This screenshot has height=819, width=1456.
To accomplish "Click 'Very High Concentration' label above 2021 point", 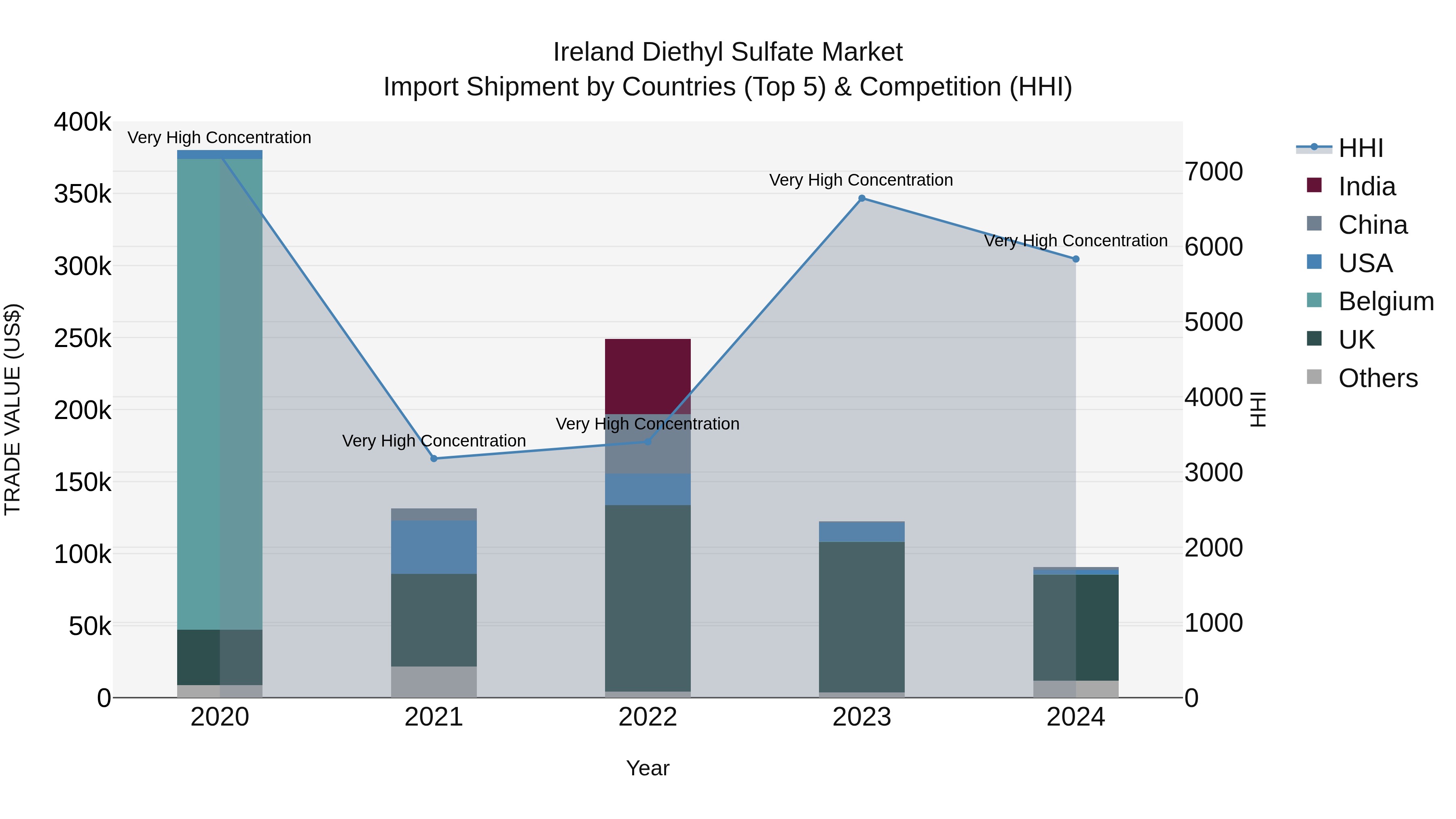I will 434,441.
